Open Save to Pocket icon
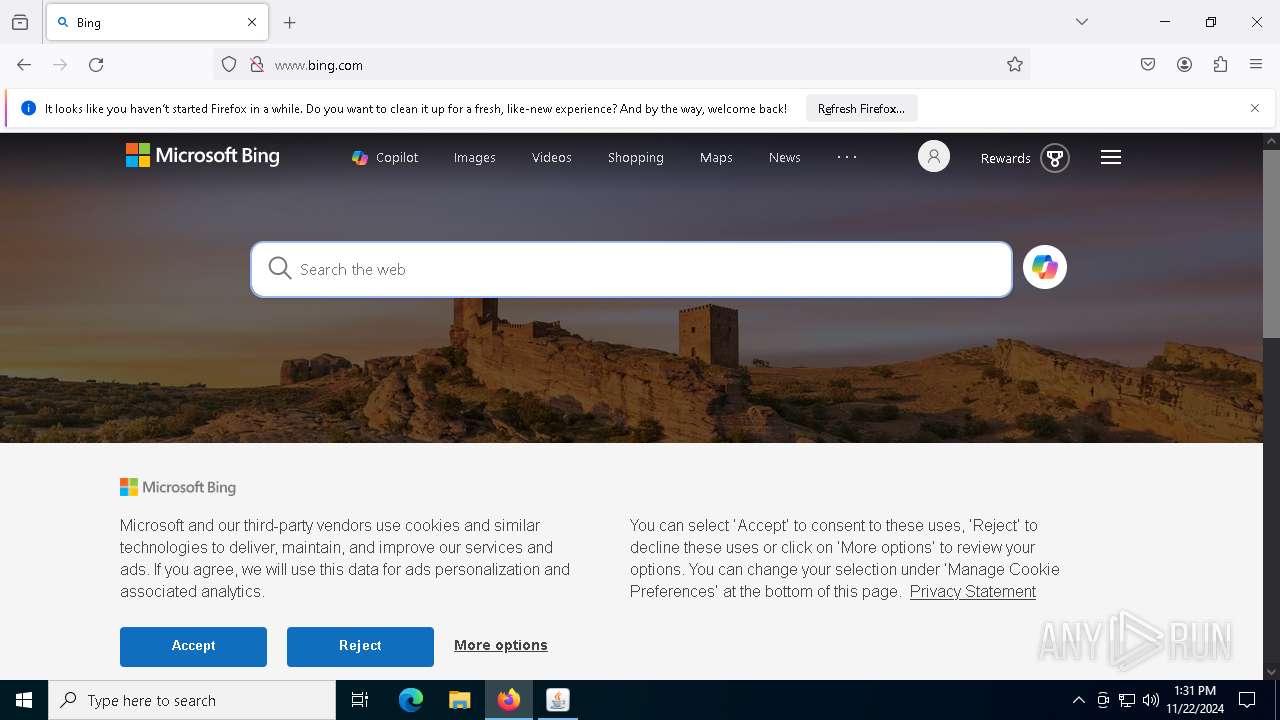Screen dimensions: 1280x720 [1148, 65]
